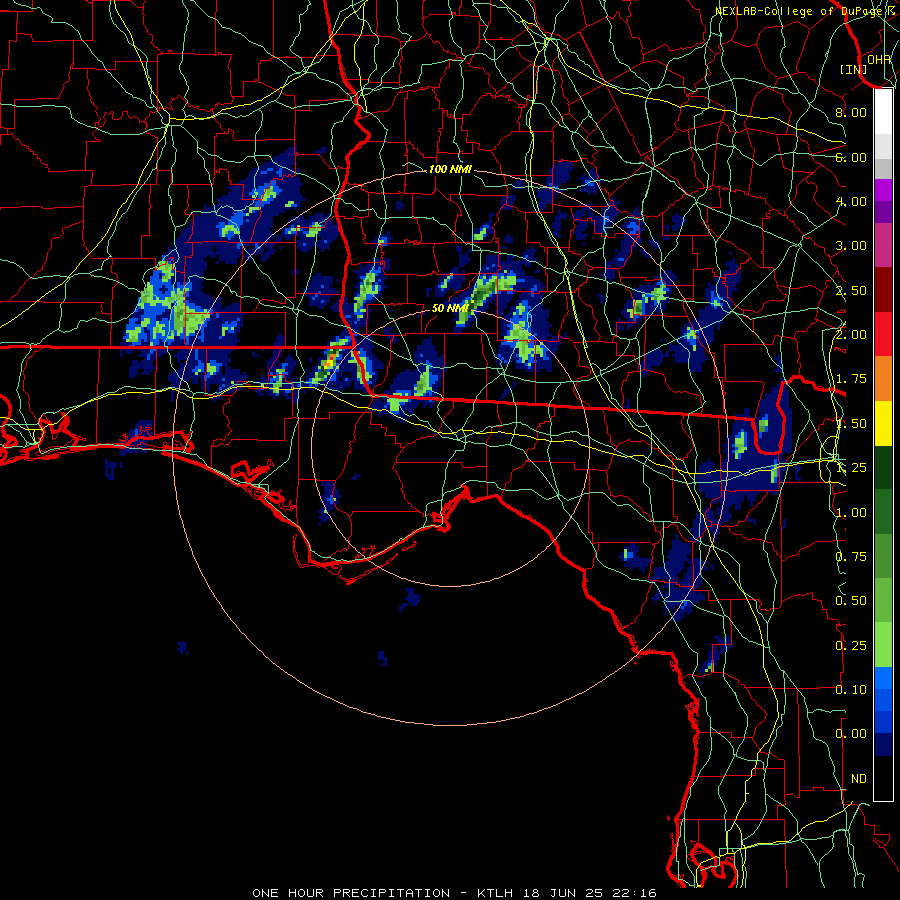The image size is (900, 900).
Task: Click the 2.00 legend value
Action: pyautogui.click(x=851, y=335)
